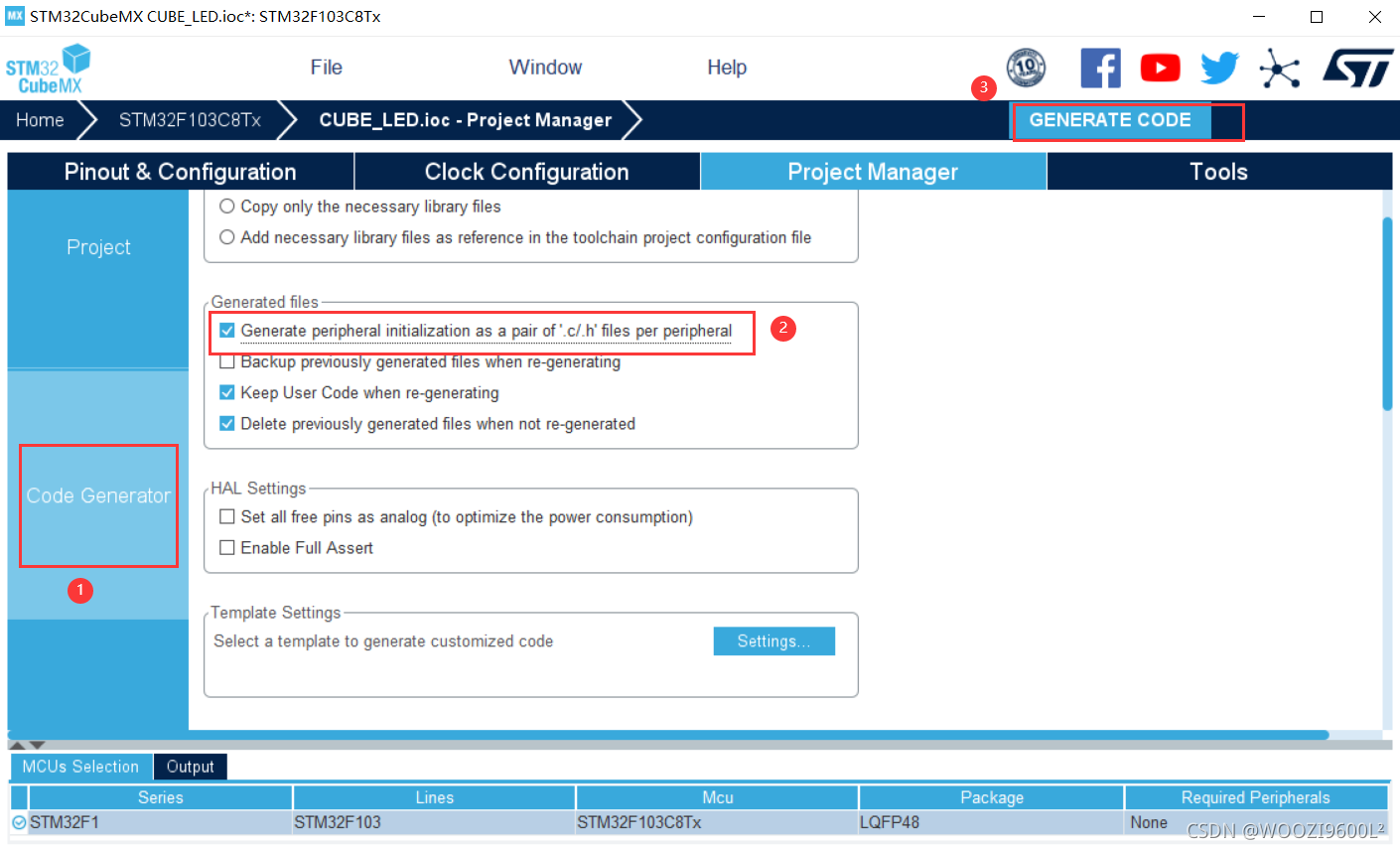The image size is (1400, 849).
Task: Go to STM32F103C8Tx breadcrumb
Action: click(190, 120)
